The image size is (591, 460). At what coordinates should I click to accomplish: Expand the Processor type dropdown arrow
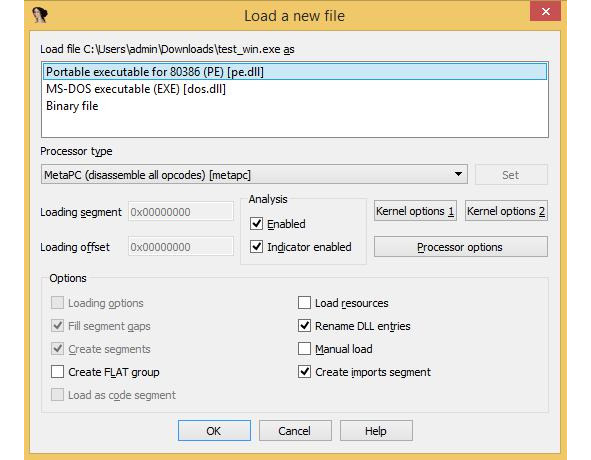tap(458, 174)
